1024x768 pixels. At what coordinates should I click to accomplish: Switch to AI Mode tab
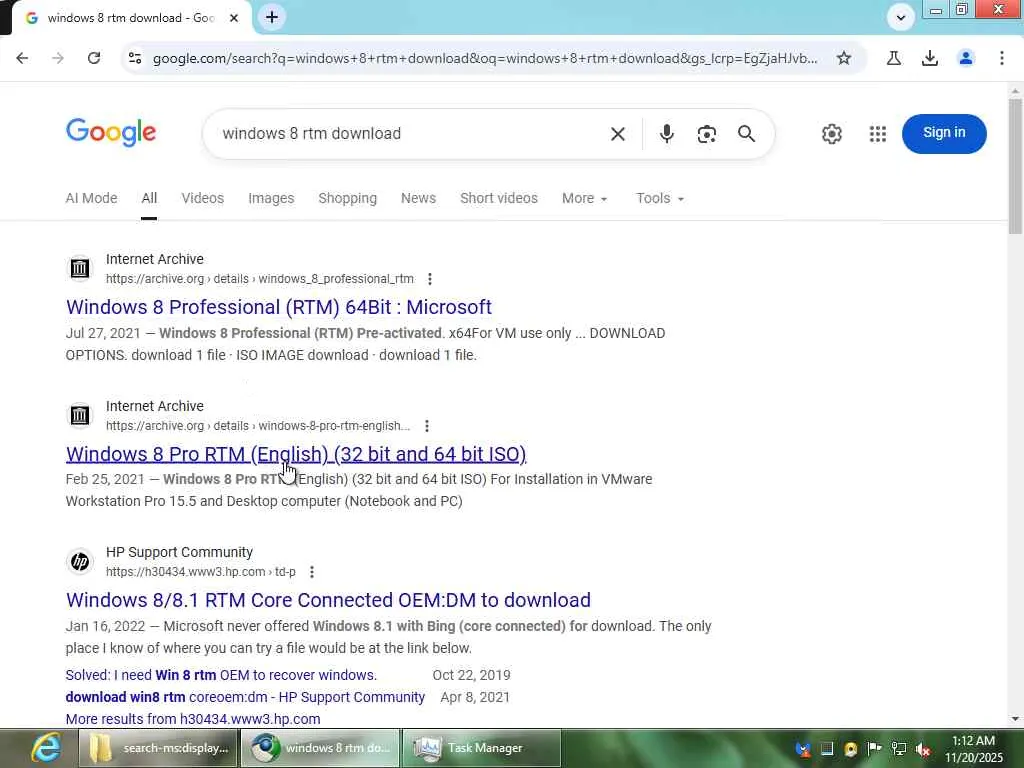pos(91,198)
